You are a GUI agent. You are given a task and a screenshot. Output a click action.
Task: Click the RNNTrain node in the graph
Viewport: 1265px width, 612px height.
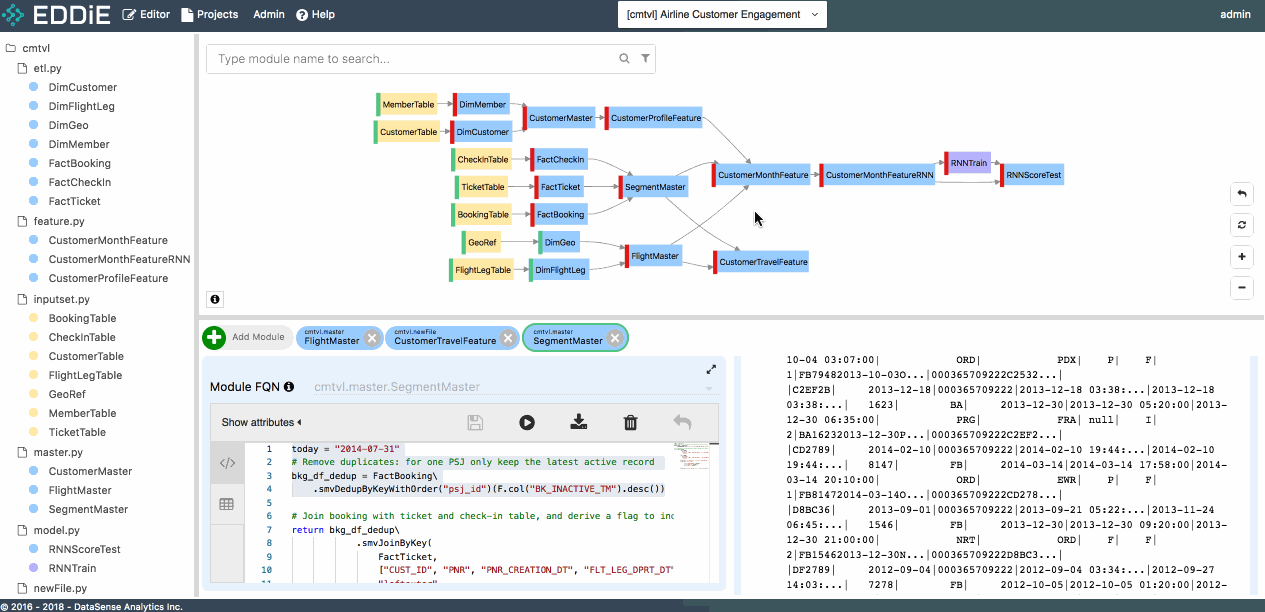(x=969, y=162)
